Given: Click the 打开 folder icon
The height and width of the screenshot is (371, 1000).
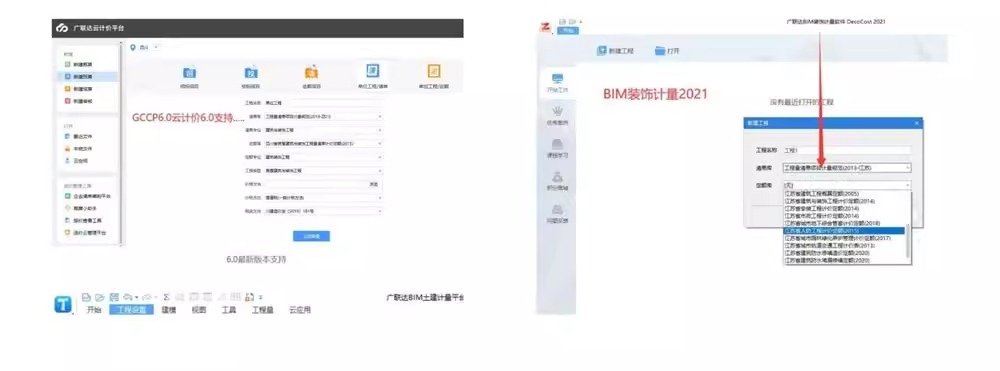Looking at the screenshot, I should 660,51.
